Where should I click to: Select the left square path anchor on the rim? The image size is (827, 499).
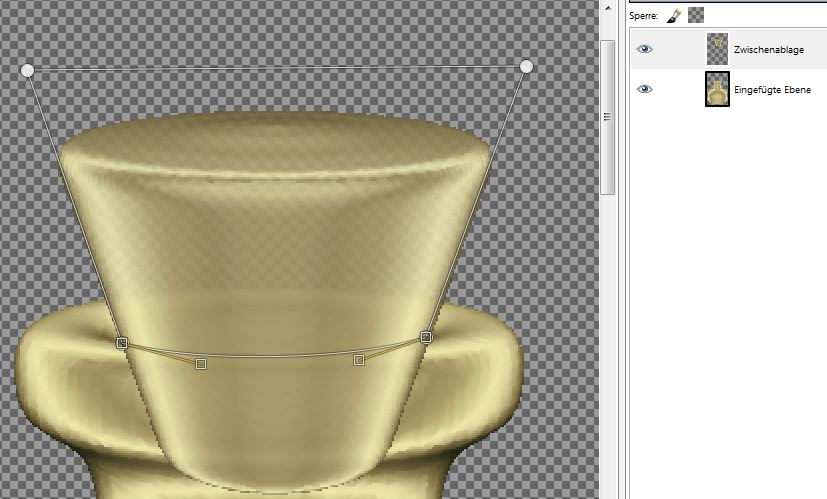point(122,343)
